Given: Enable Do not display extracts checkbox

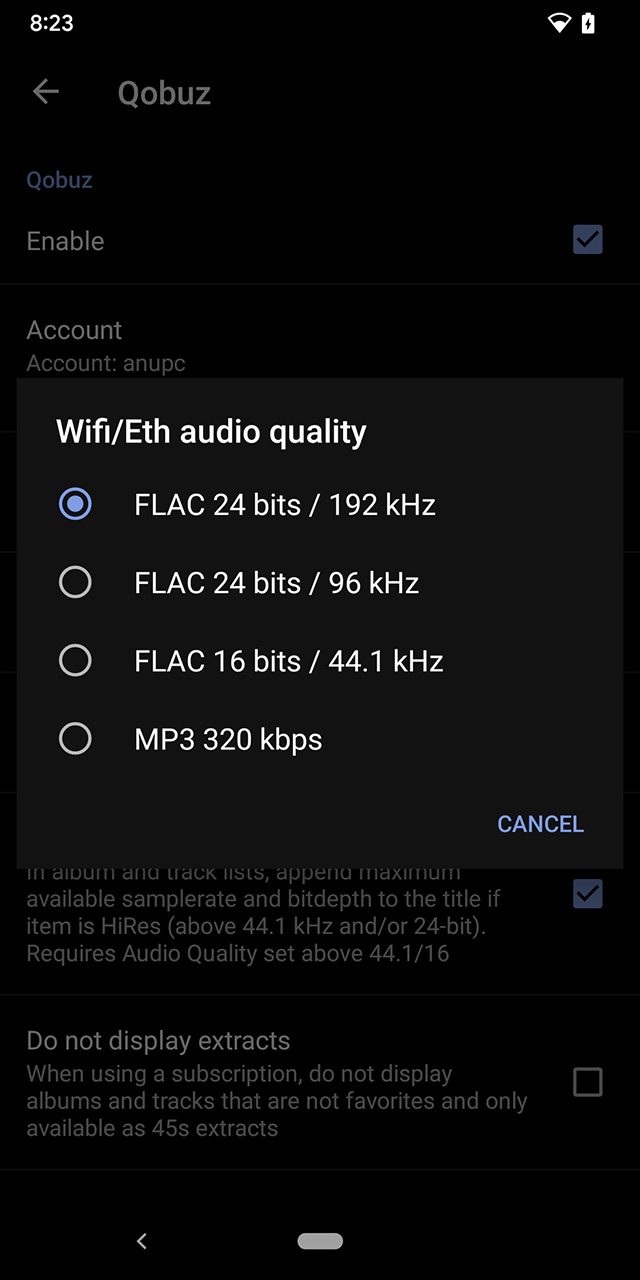Looking at the screenshot, I should pyautogui.click(x=587, y=1082).
